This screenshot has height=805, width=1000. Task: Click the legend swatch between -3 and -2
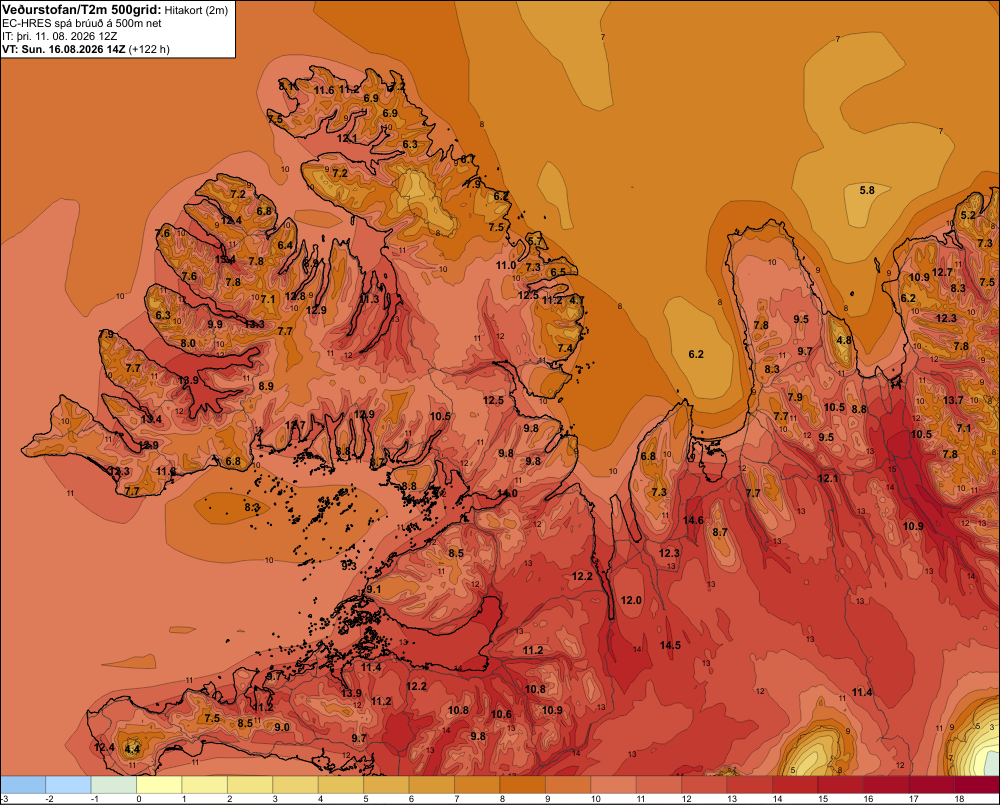pyautogui.click(x=24, y=785)
